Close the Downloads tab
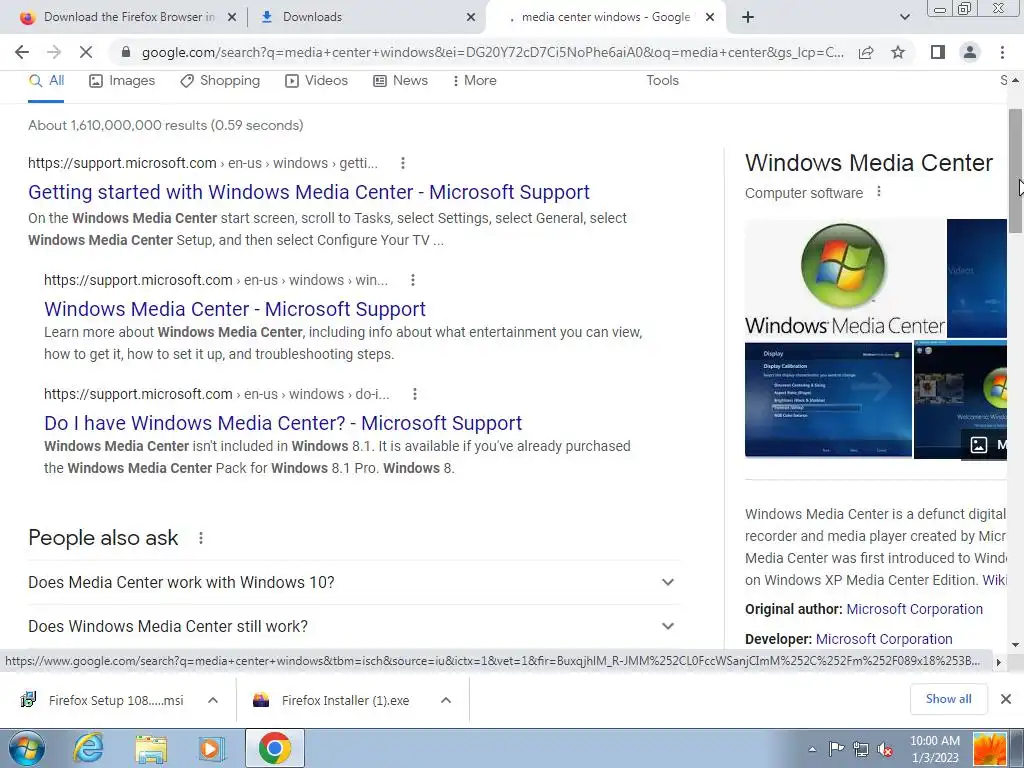 click(471, 17)
